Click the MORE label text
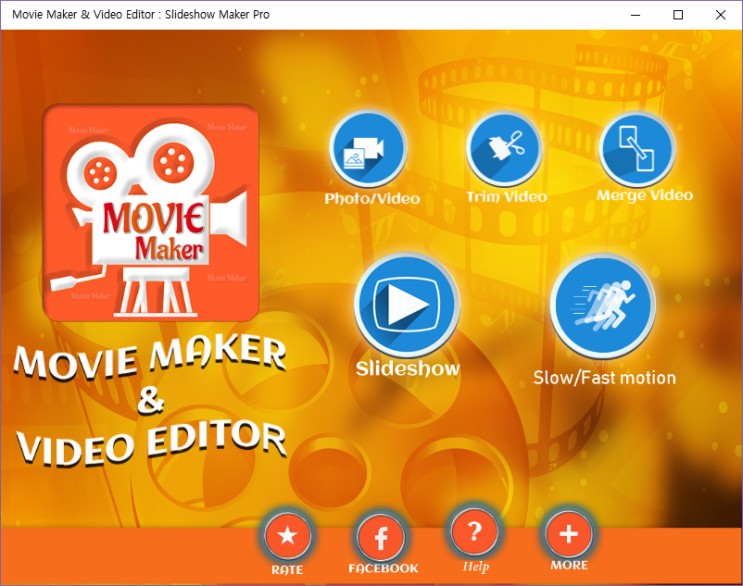 point(569,565)
